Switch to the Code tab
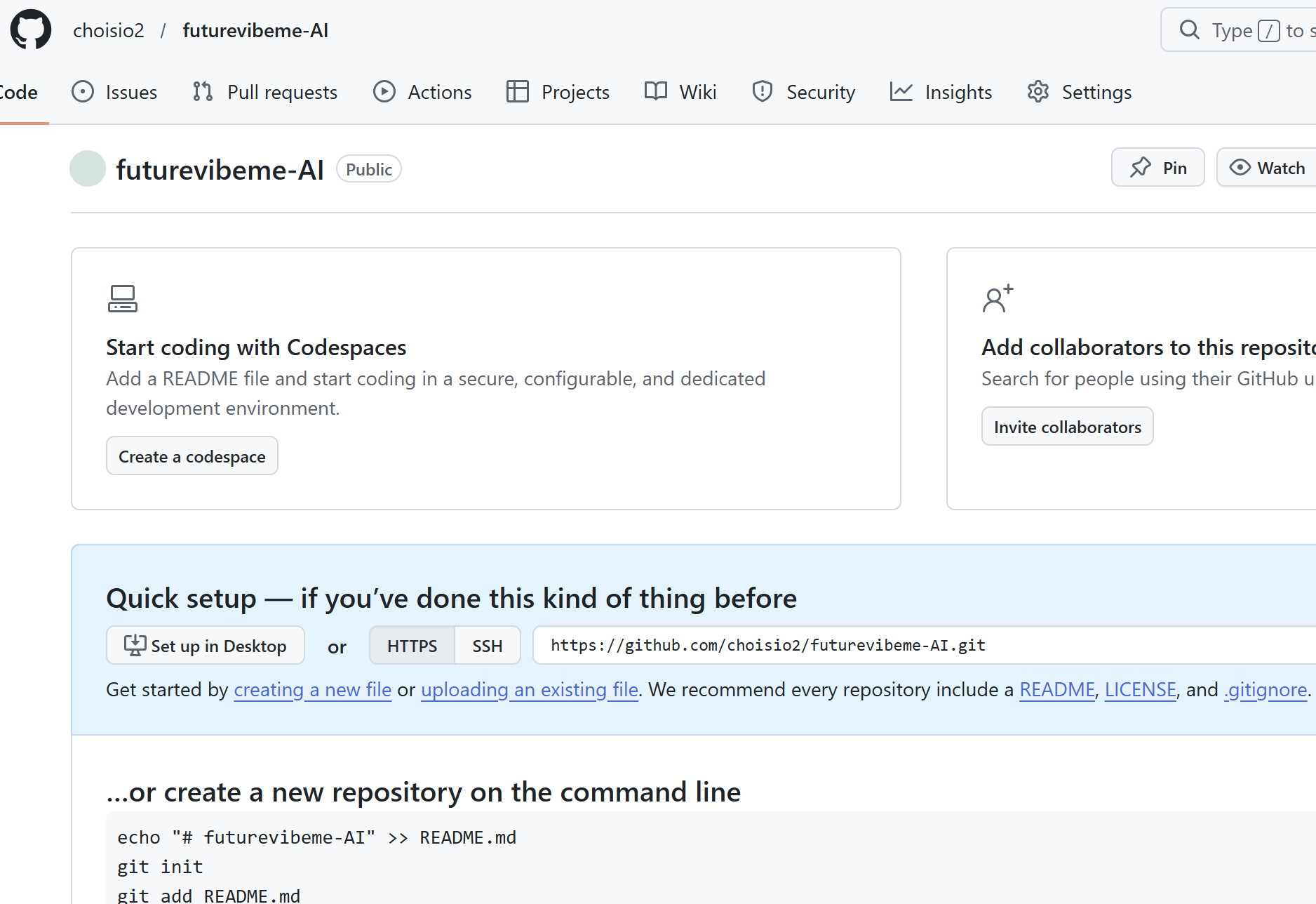This screenshot has height=904, width=1316. tap(19, 92)
